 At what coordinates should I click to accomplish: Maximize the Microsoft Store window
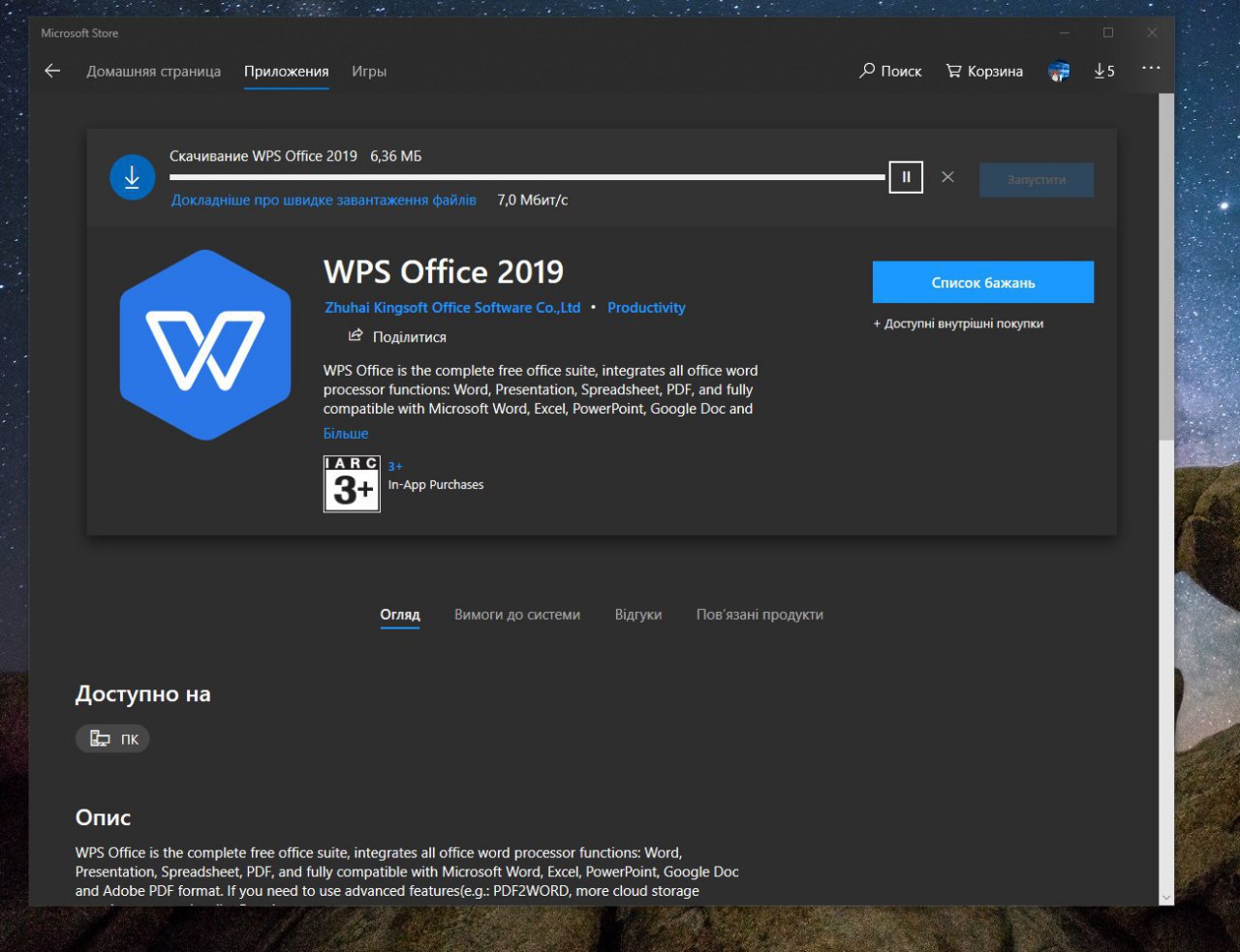click(1108, 33)
